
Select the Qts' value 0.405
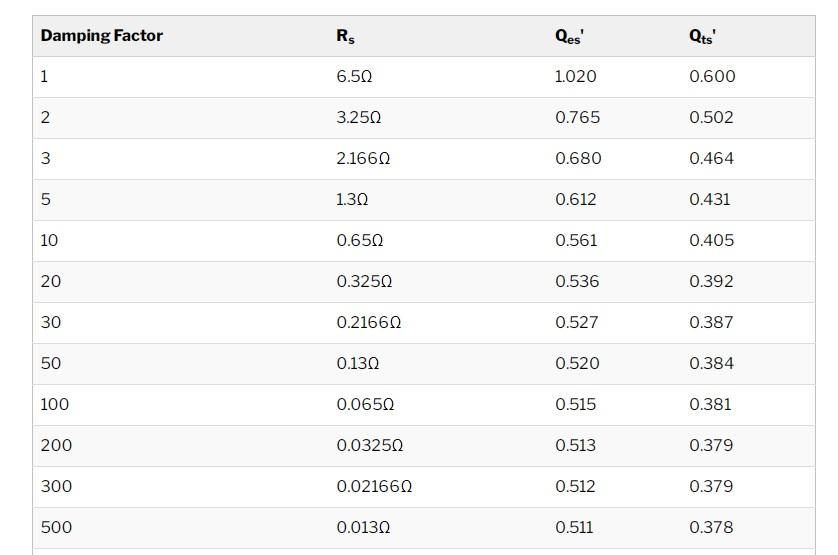click(x=711, y=241)
